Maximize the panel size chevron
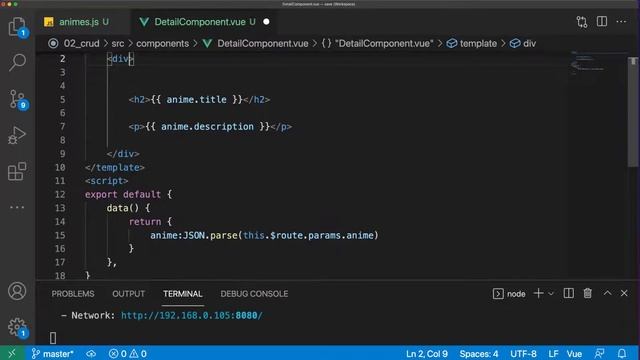The image size is (640, 360). [x=607, y=293]
